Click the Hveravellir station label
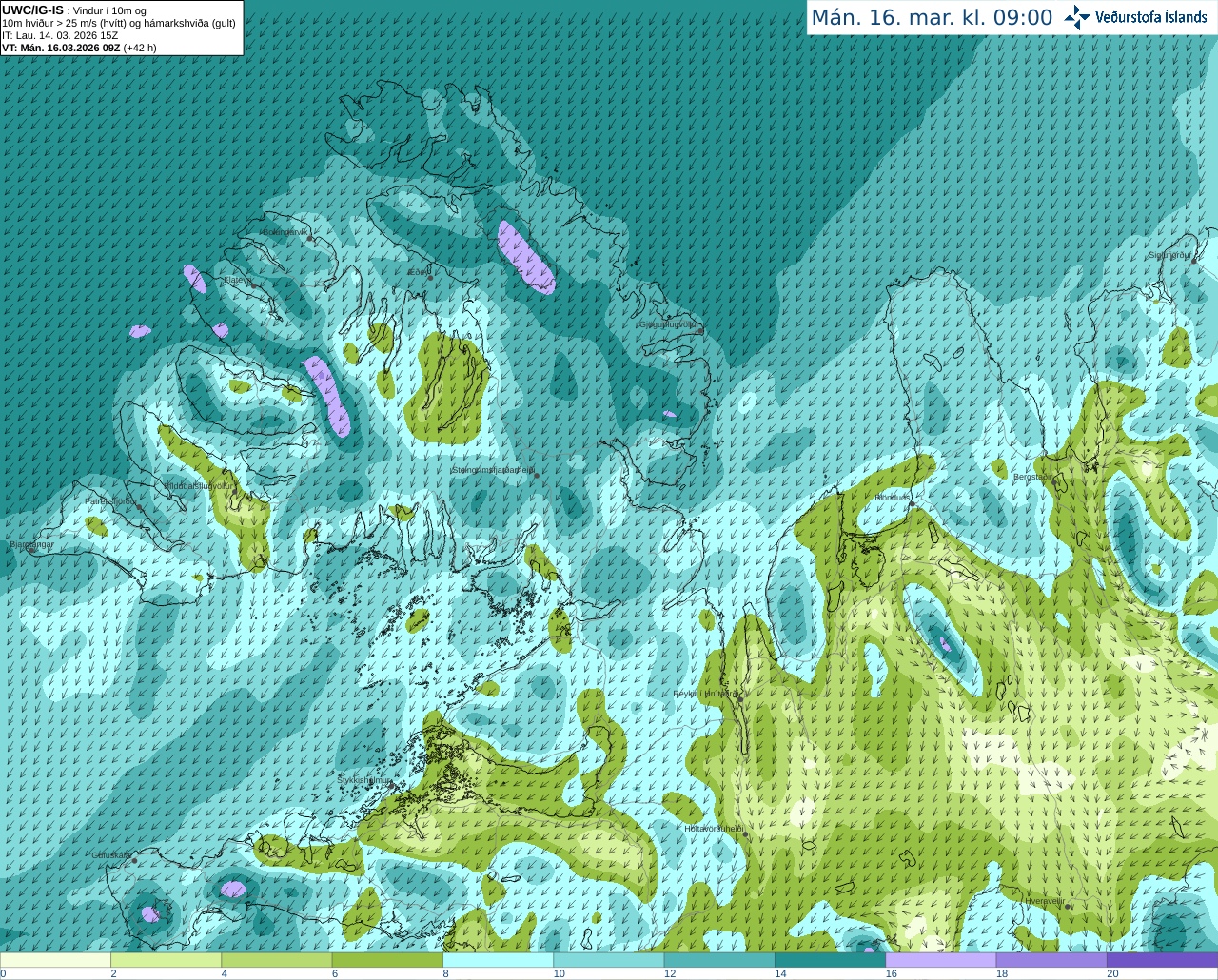 pos(1044,901)
